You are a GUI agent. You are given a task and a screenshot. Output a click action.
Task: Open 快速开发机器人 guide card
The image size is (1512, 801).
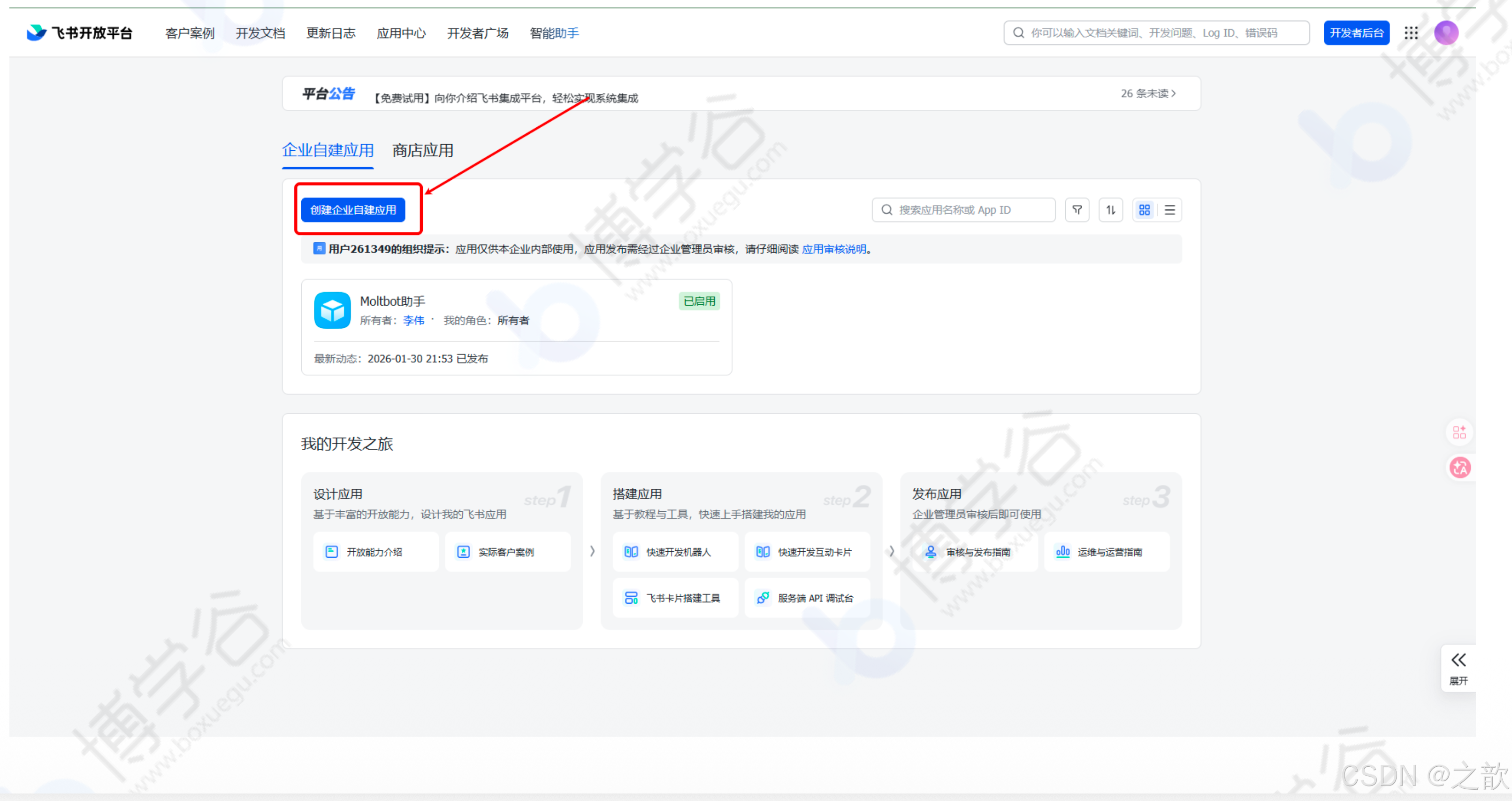(675, 552)
